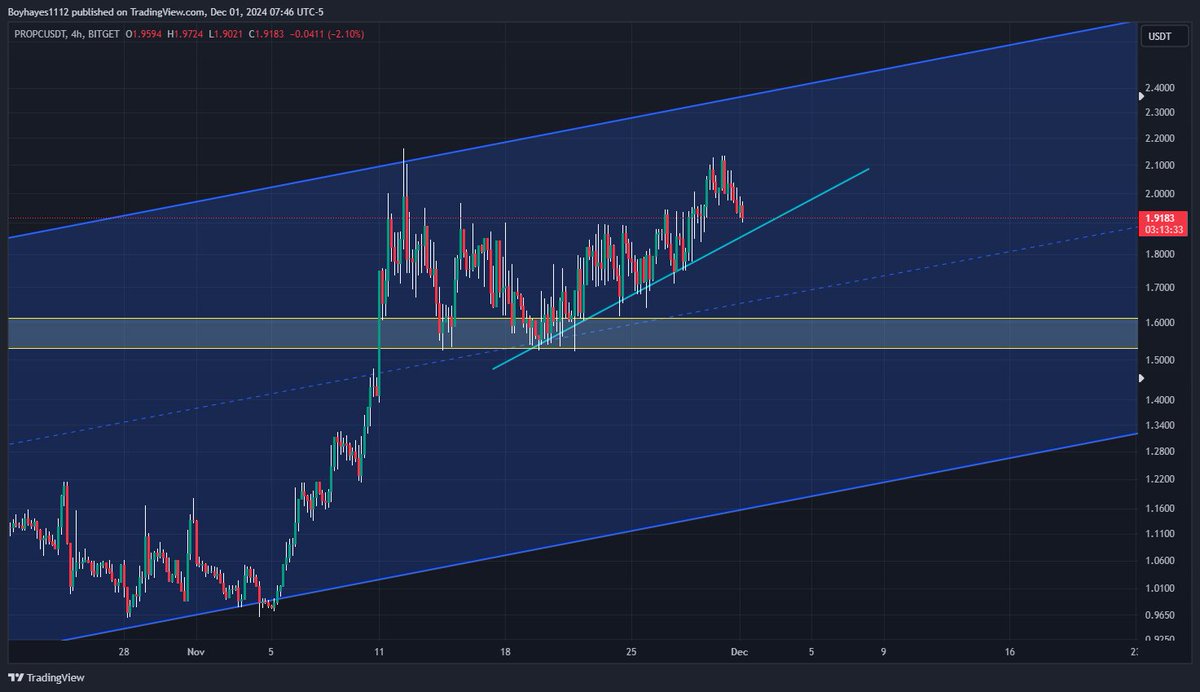Click the 1.6000 price axis label

tap(1161, 323)
